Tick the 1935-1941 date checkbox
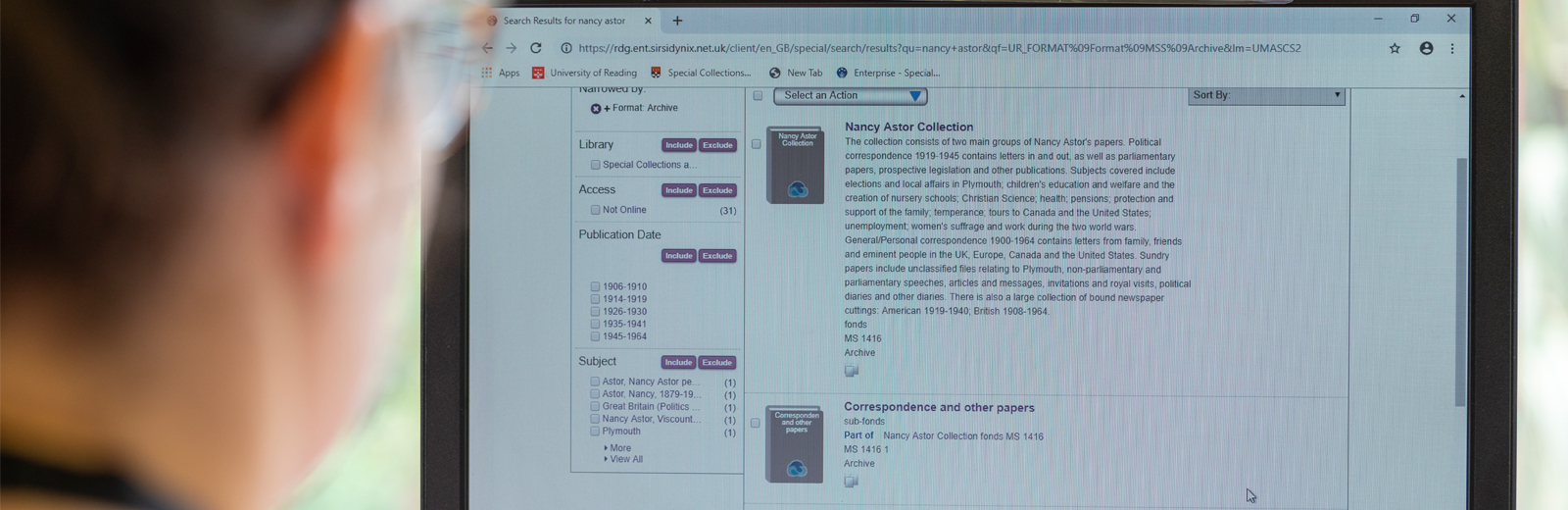 coord(595,324)
